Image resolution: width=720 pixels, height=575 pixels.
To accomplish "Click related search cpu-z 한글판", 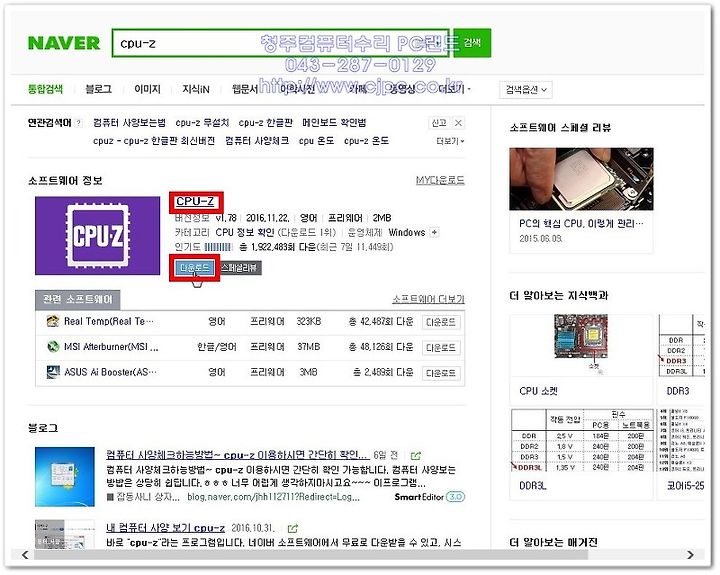I will (265, 123).
